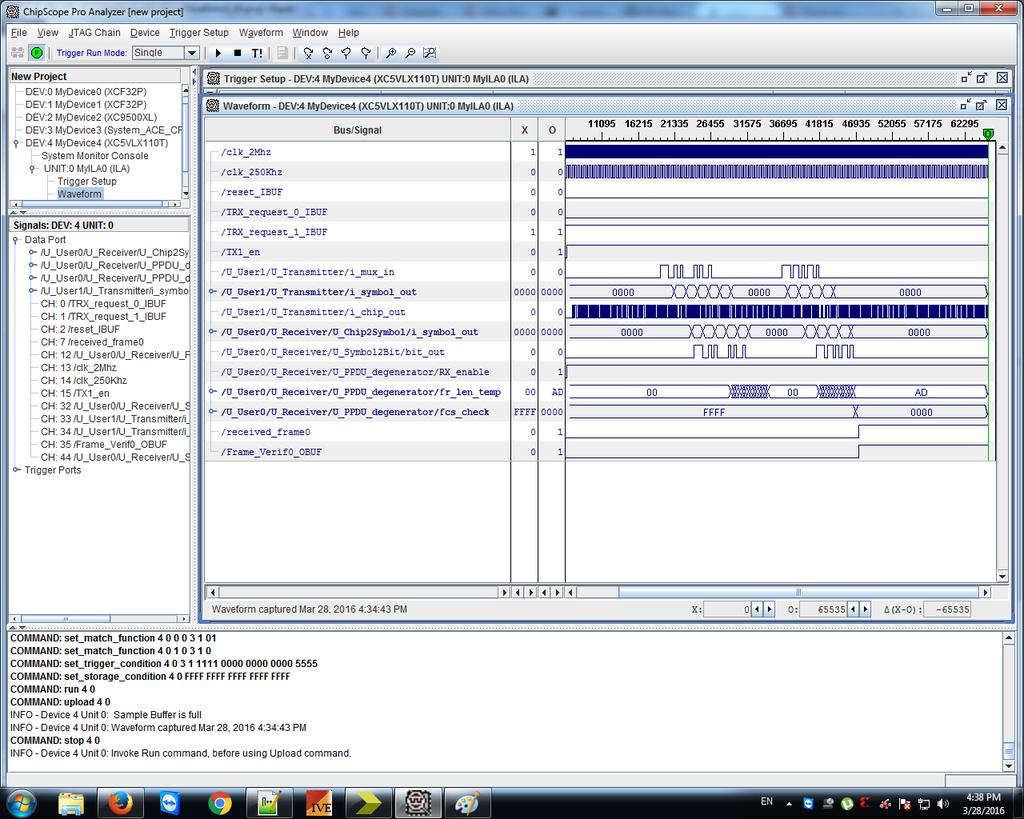The width and height of the screenshot is (1024, 819).
Task: Run the trigger with the play button
Action: [x=218, y=53]
